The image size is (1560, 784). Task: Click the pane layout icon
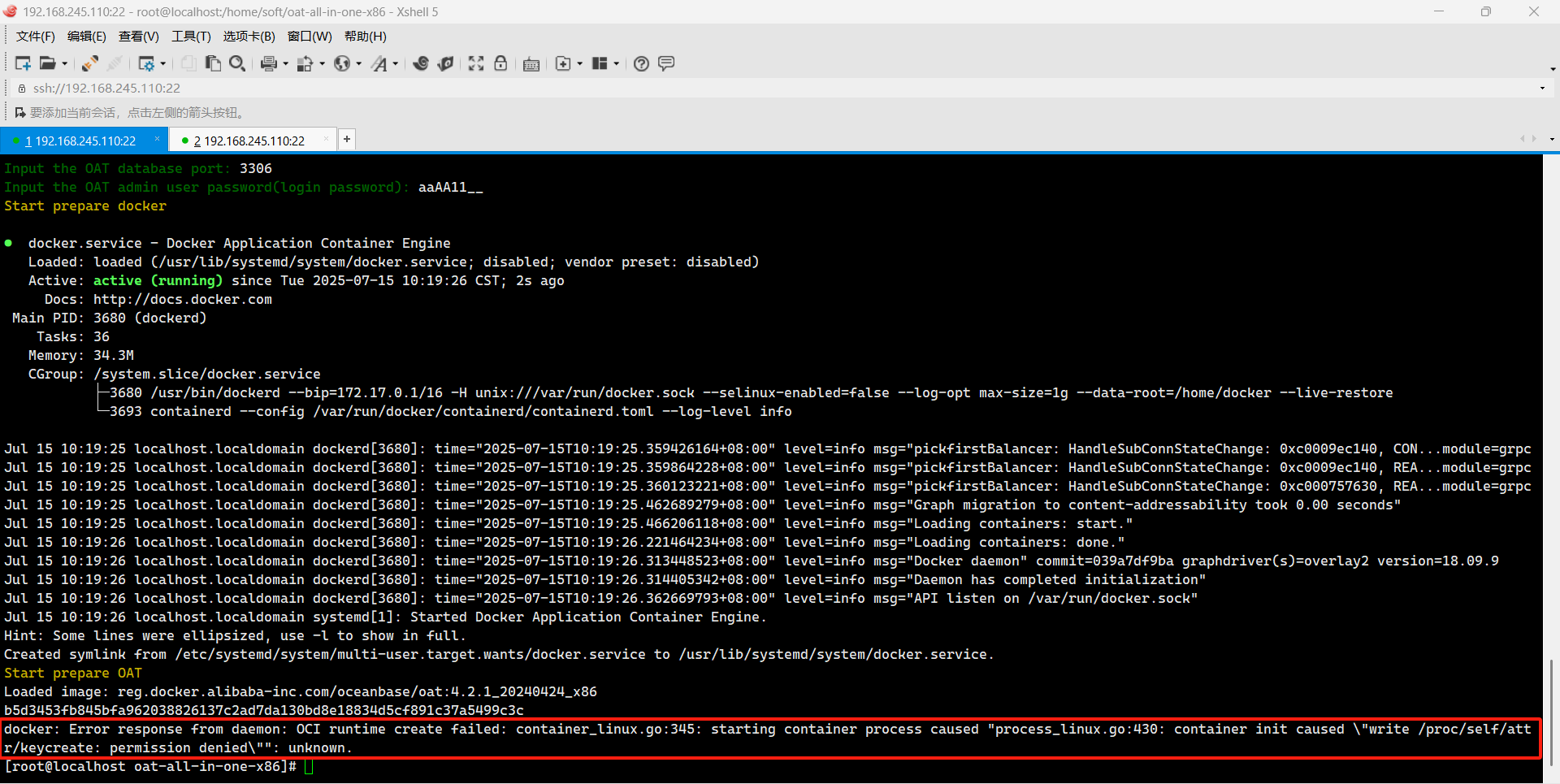[600, 63]
